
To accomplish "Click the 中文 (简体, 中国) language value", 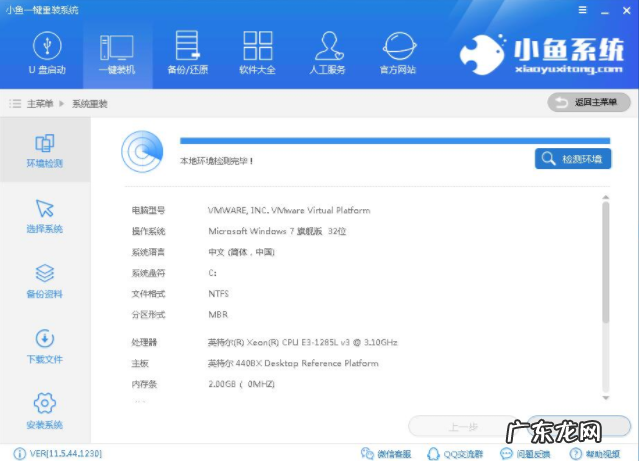I will click(241, 252).
